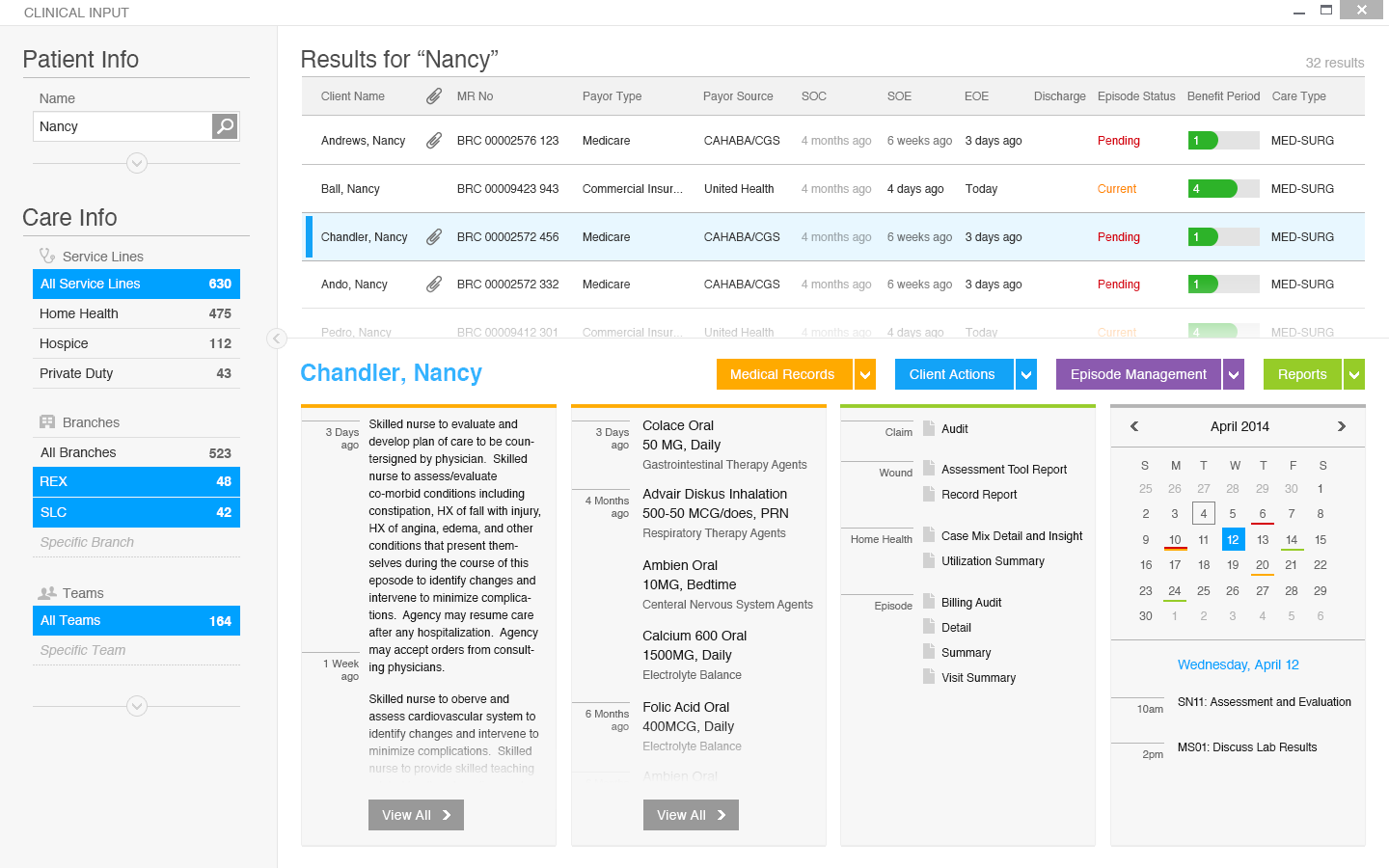Select April 20 on the calendar
Viewport: 1389px width, 868px height.
1262,565
